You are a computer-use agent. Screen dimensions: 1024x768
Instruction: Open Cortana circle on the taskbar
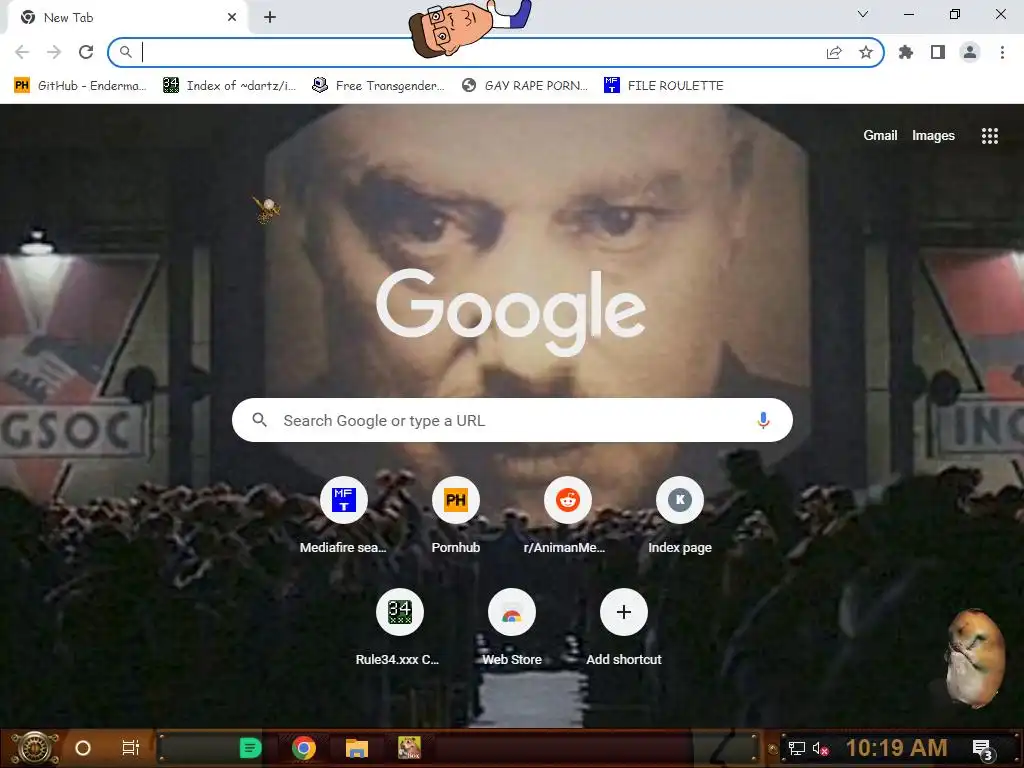click(83, 748)
